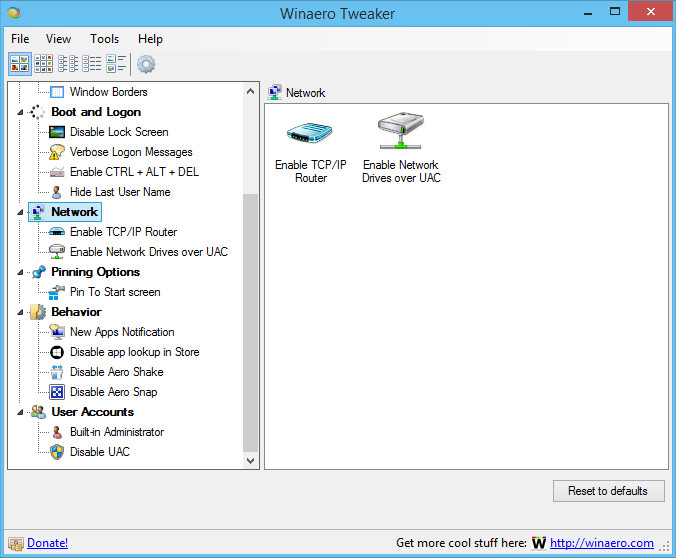Click the Reset to defaults button
The image size is (676, 558).
coord(608,491)
